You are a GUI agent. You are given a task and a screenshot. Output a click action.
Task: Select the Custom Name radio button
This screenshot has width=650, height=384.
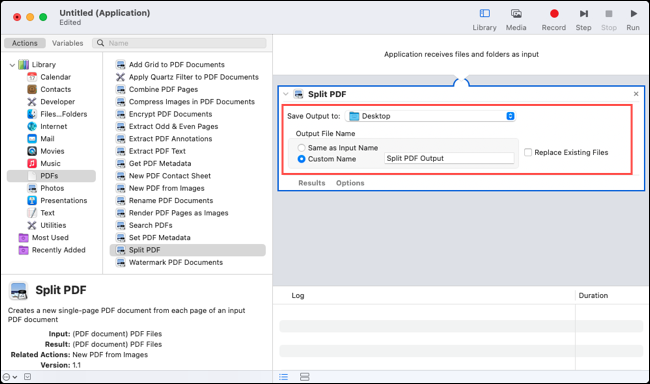tap(301, 159)
